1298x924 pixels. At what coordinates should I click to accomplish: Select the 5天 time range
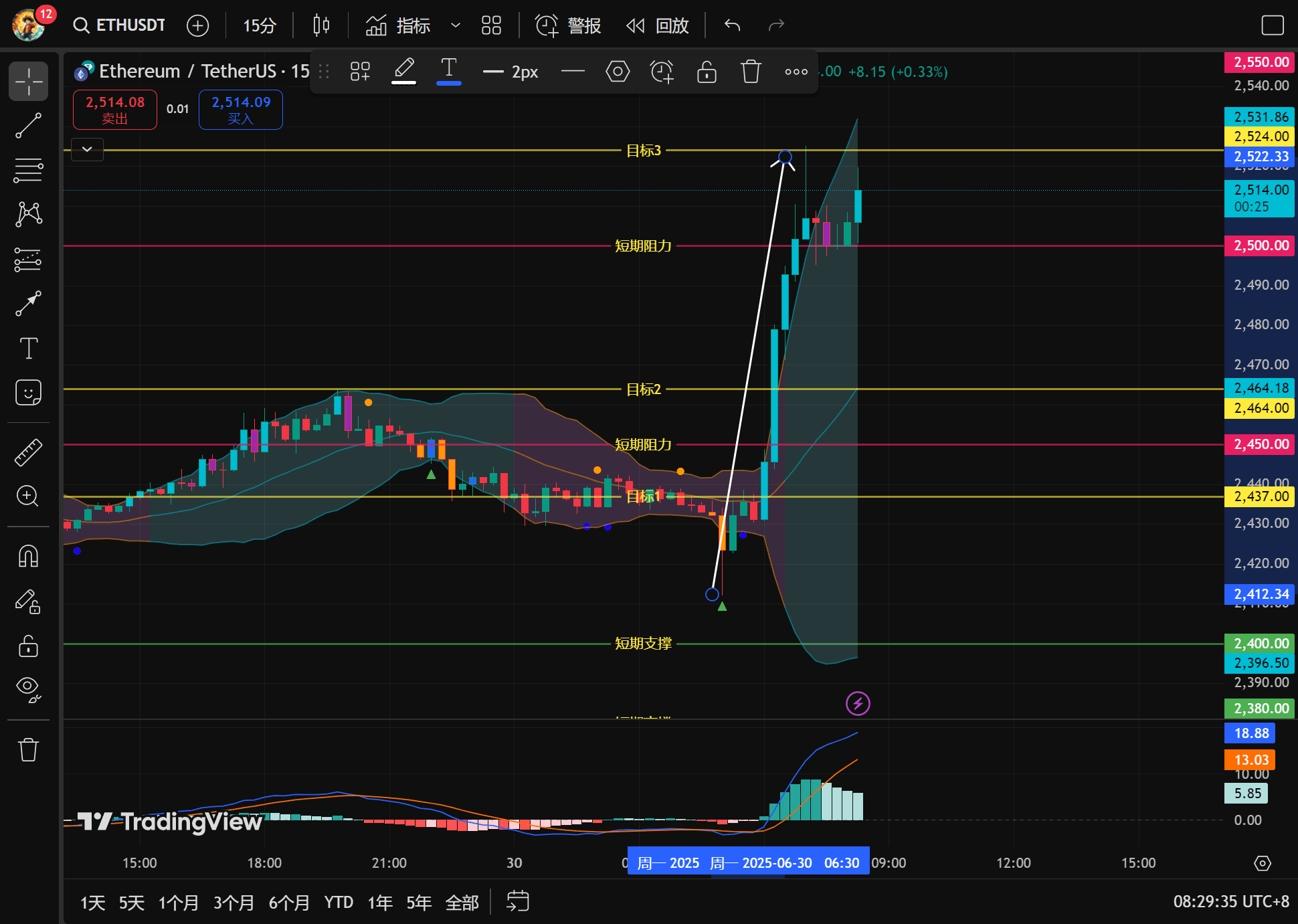click(x=132, y=903)
